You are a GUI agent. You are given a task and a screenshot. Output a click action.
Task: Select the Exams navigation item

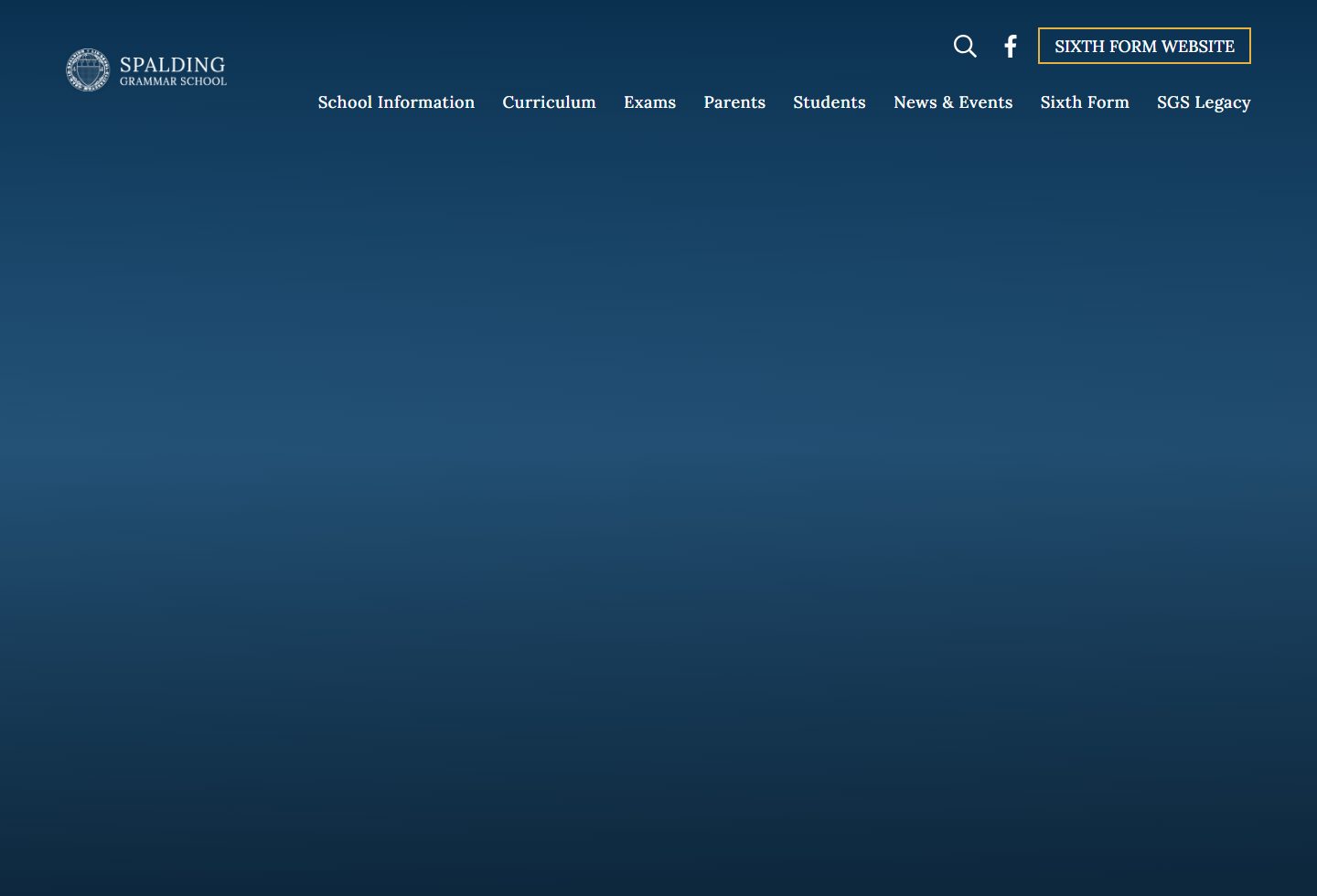649,102
